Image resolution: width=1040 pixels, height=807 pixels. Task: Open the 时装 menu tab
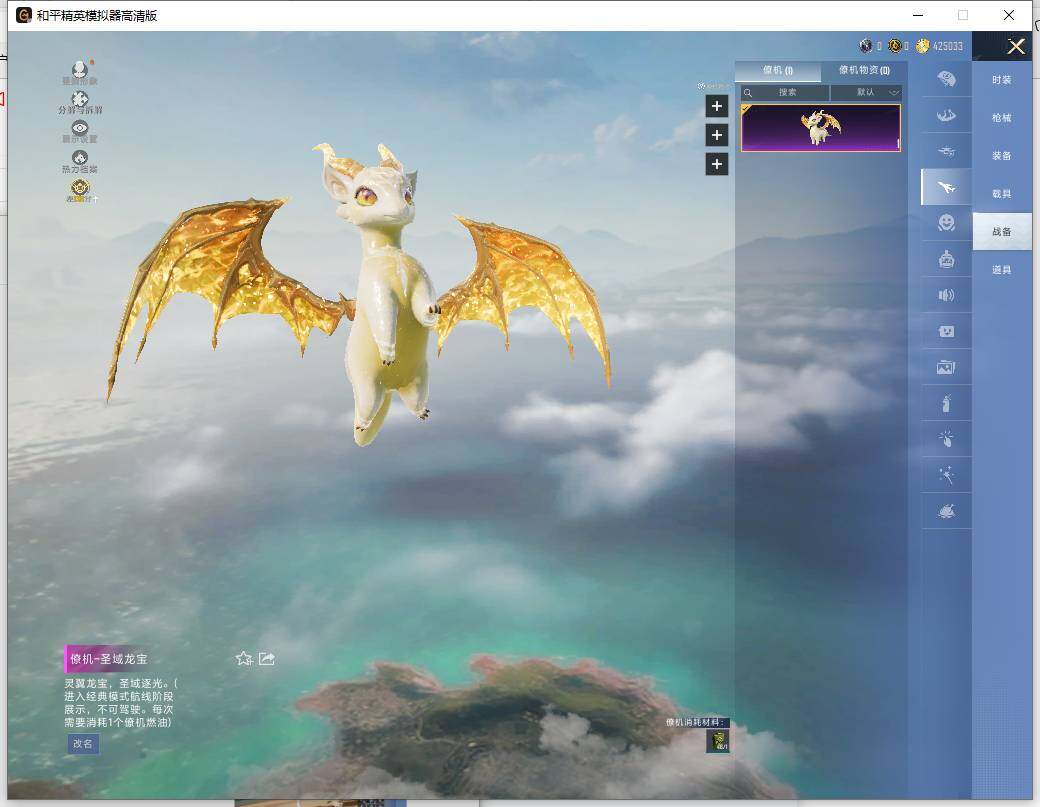(1002, 80)
